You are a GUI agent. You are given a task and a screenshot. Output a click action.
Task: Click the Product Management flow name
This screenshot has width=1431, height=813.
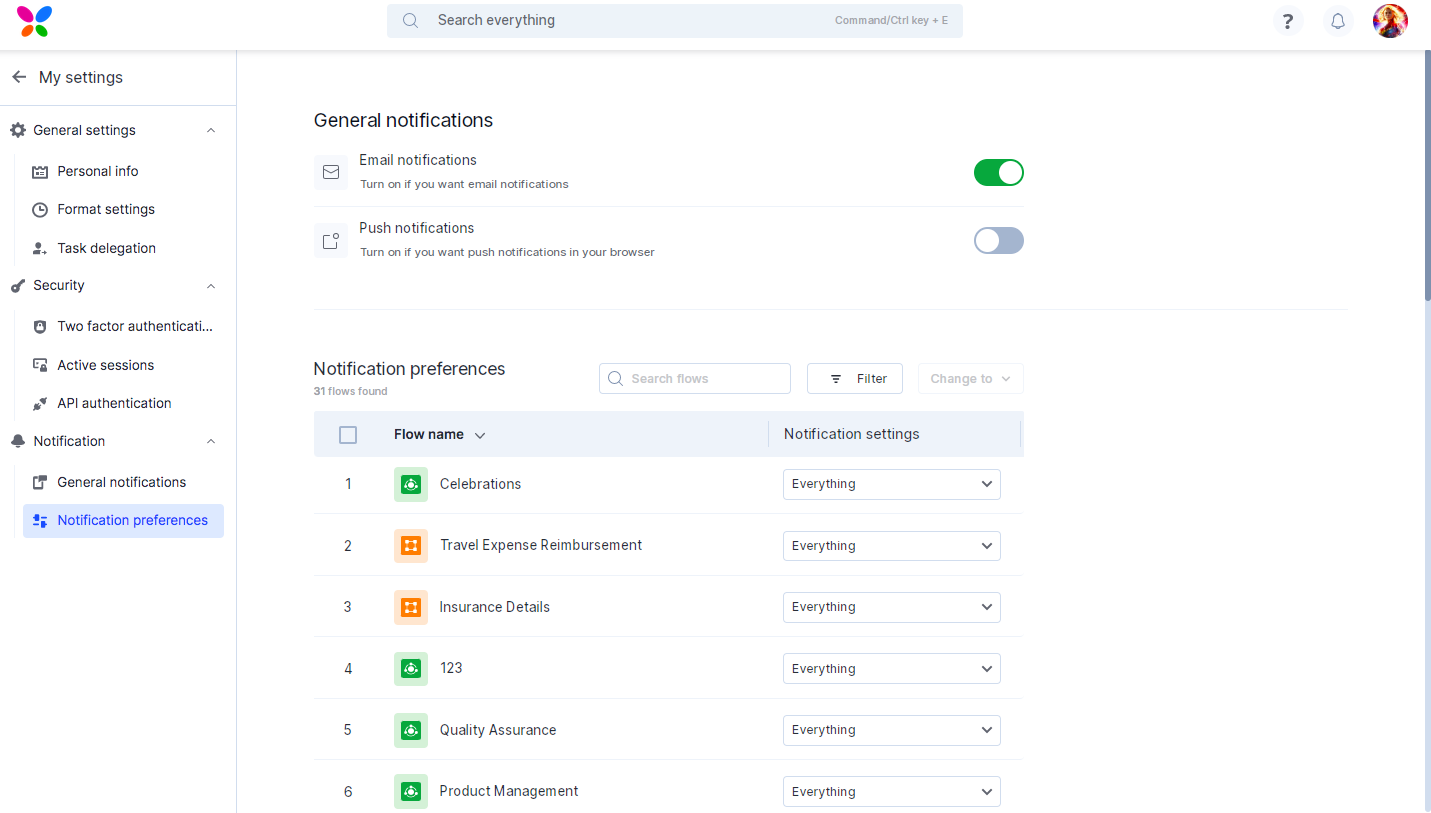509,791
